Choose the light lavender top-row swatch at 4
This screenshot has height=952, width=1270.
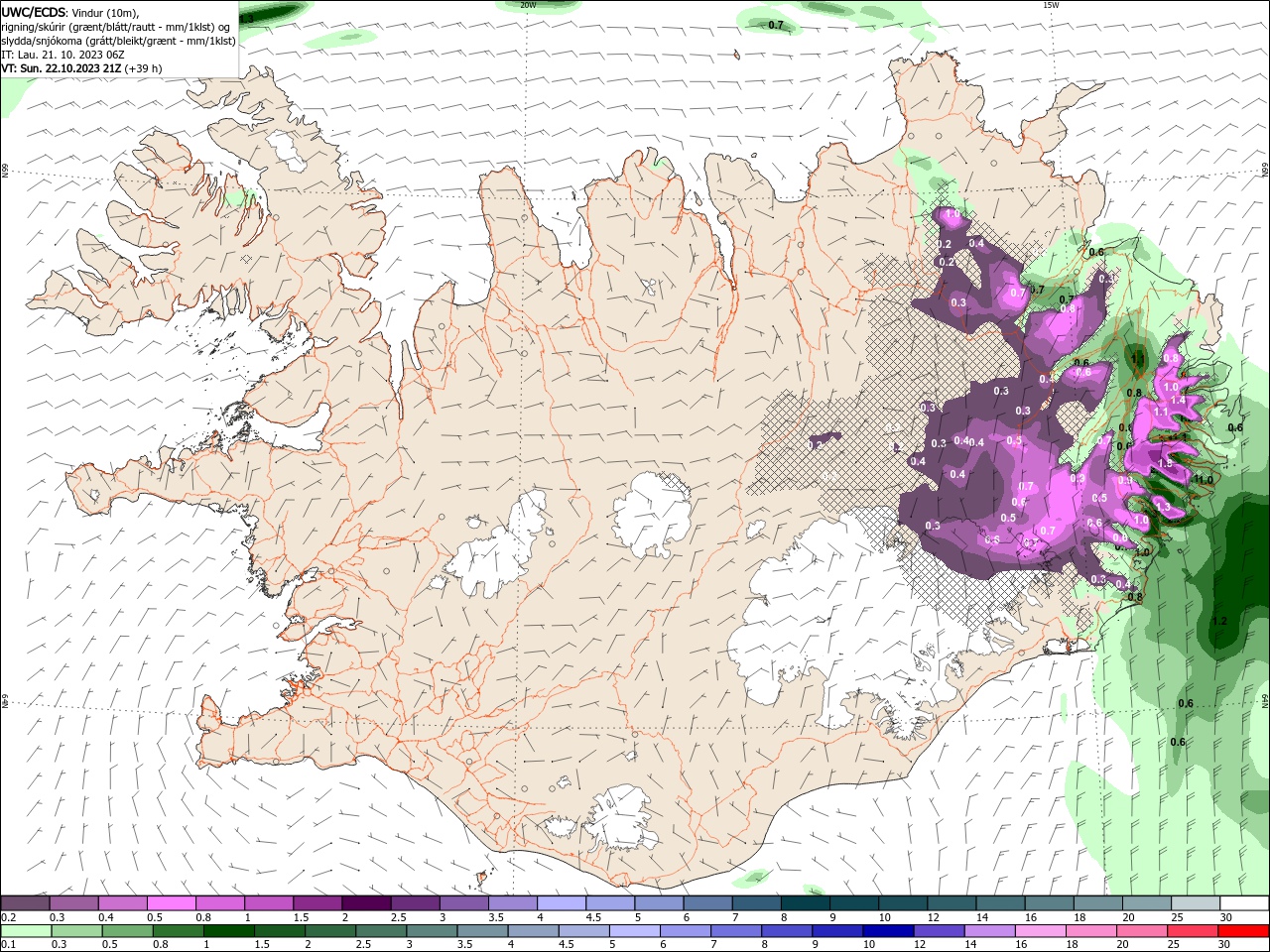click(560, 903)
